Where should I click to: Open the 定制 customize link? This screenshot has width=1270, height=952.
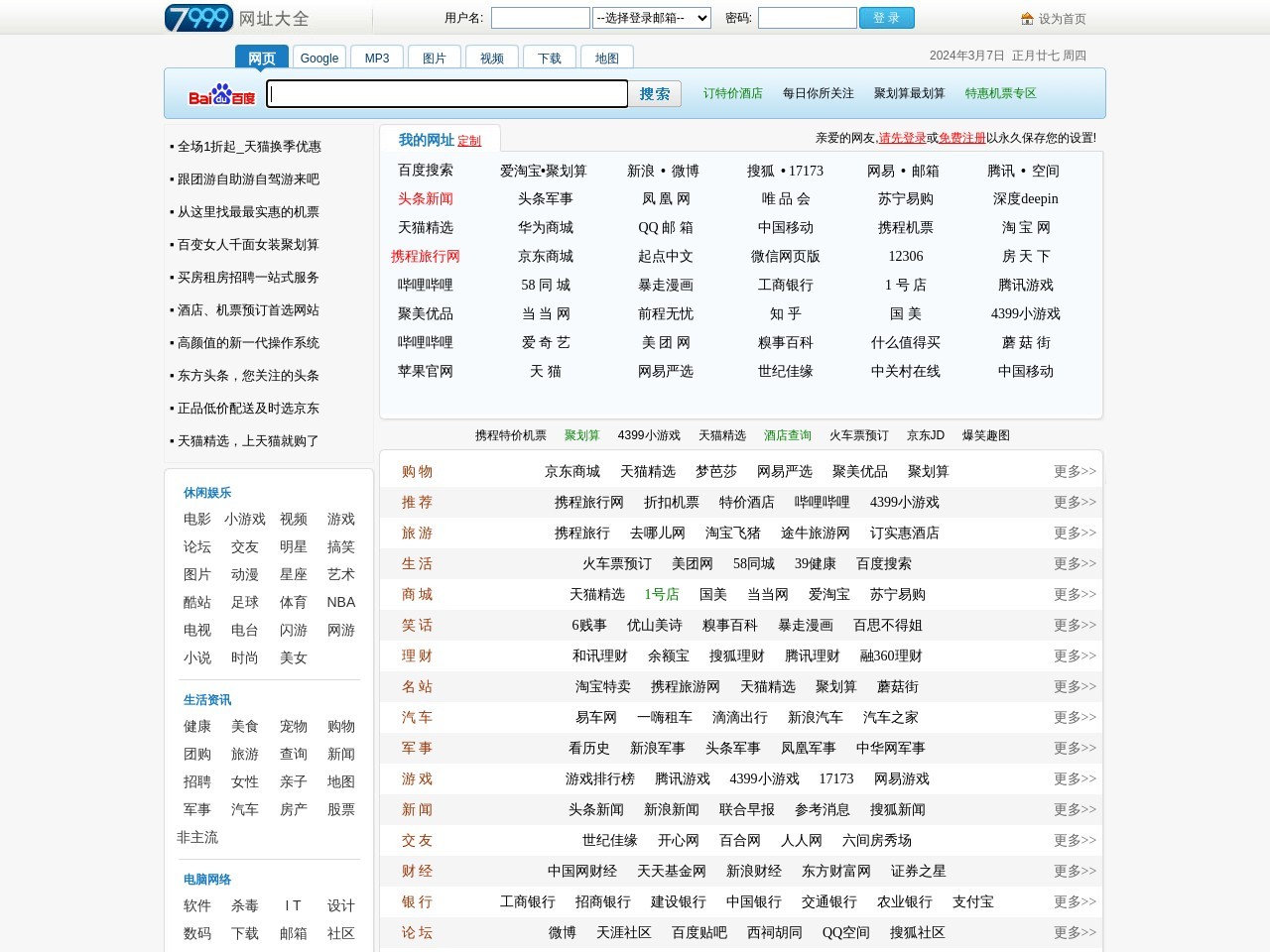[469, 142]
